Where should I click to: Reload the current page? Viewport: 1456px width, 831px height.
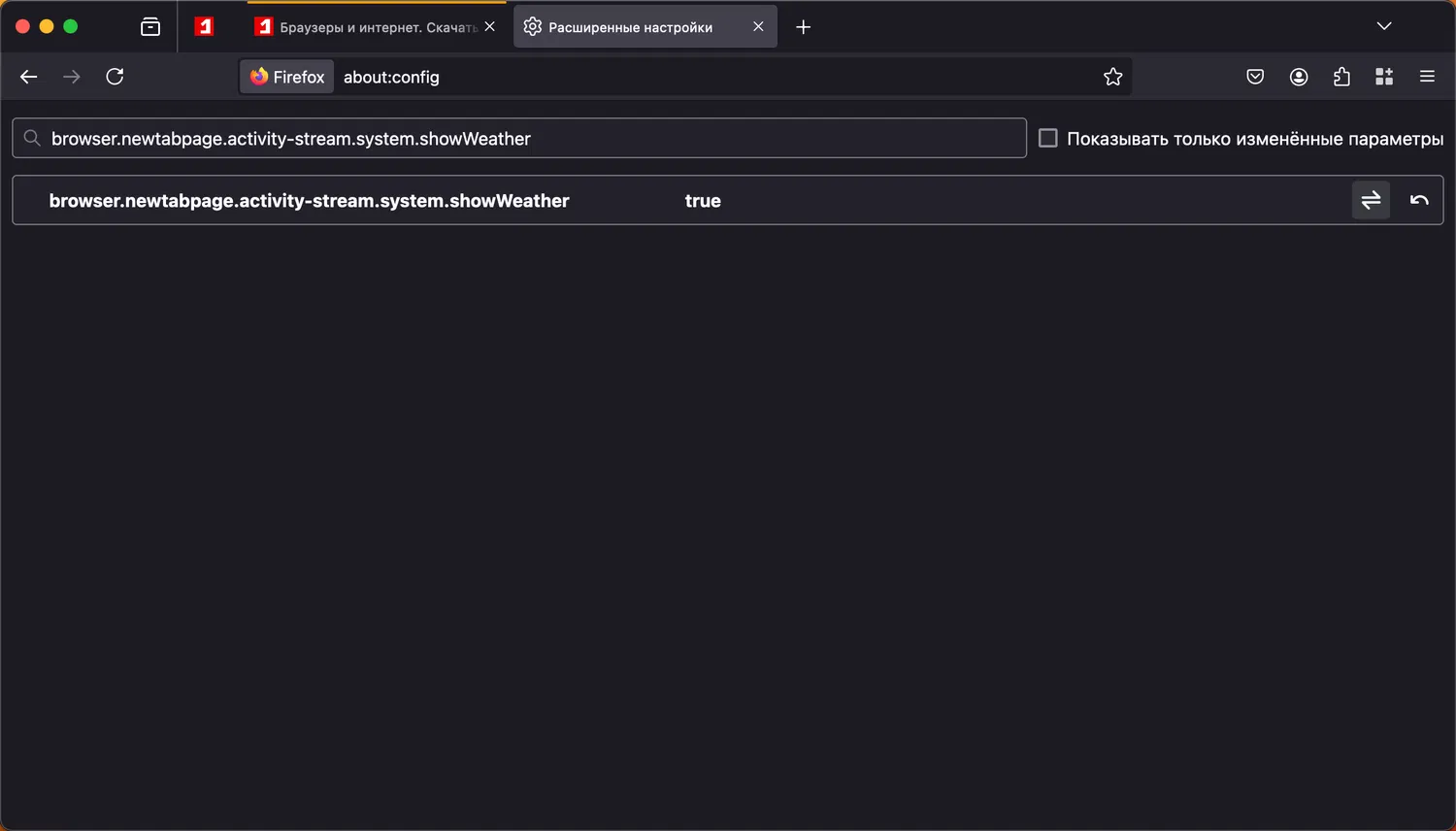[115, 77]
